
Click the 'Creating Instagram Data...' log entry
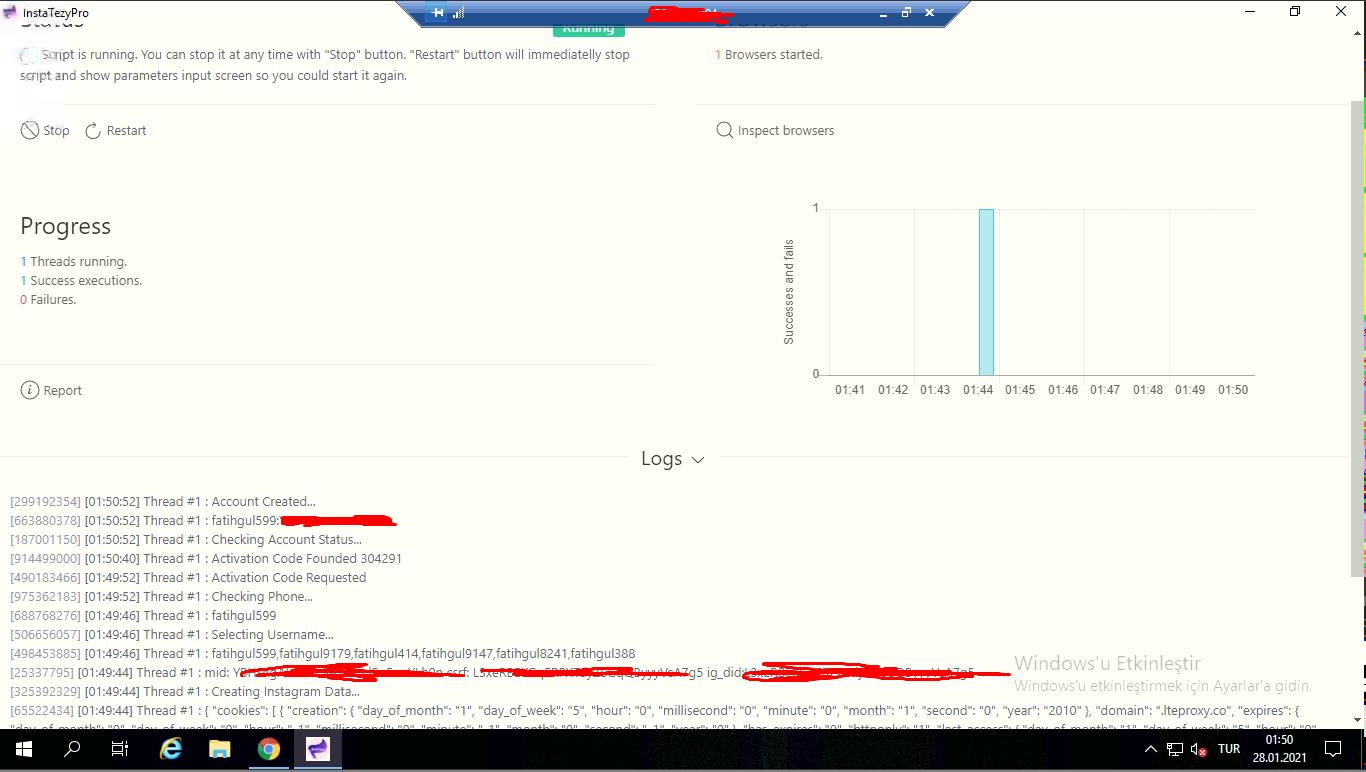click(285, 692)
